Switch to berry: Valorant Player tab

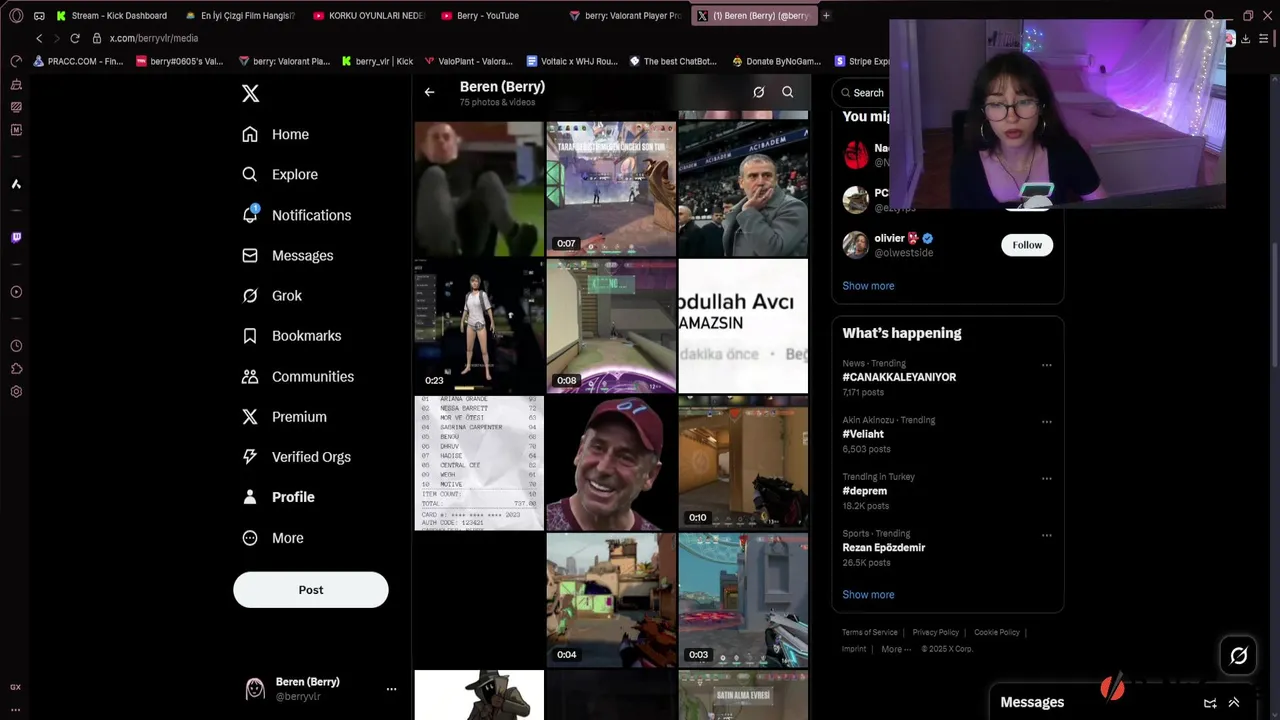(625, 16)
